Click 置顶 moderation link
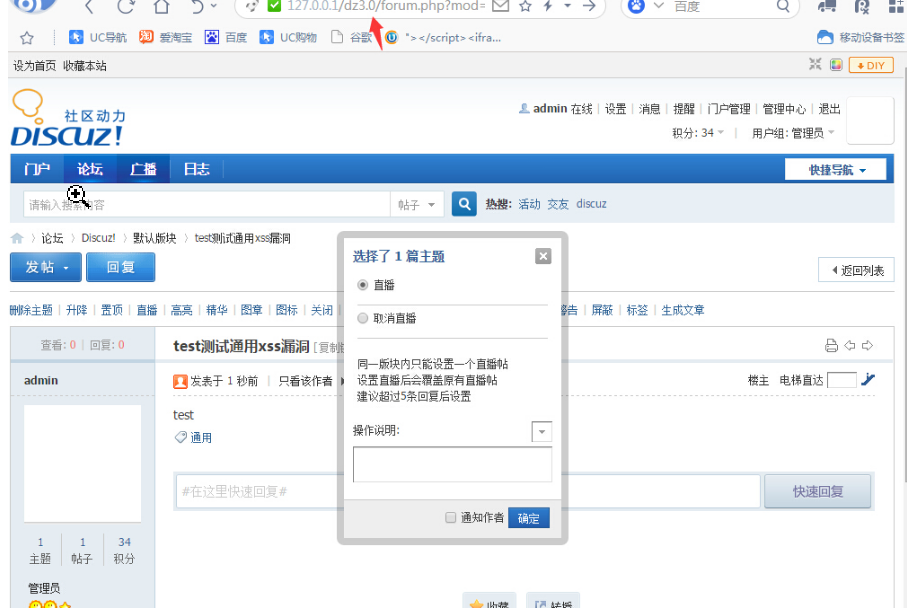 click(x=112, y=310)
